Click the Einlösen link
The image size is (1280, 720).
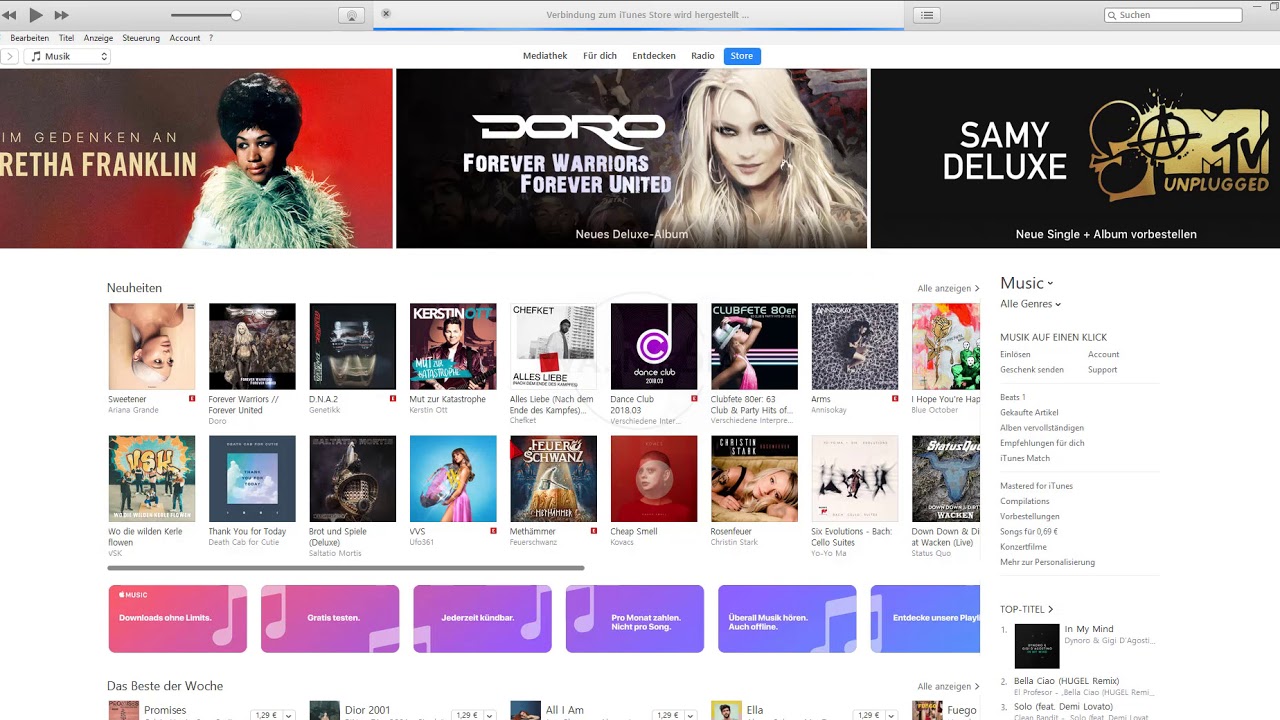pos(1015,354)
